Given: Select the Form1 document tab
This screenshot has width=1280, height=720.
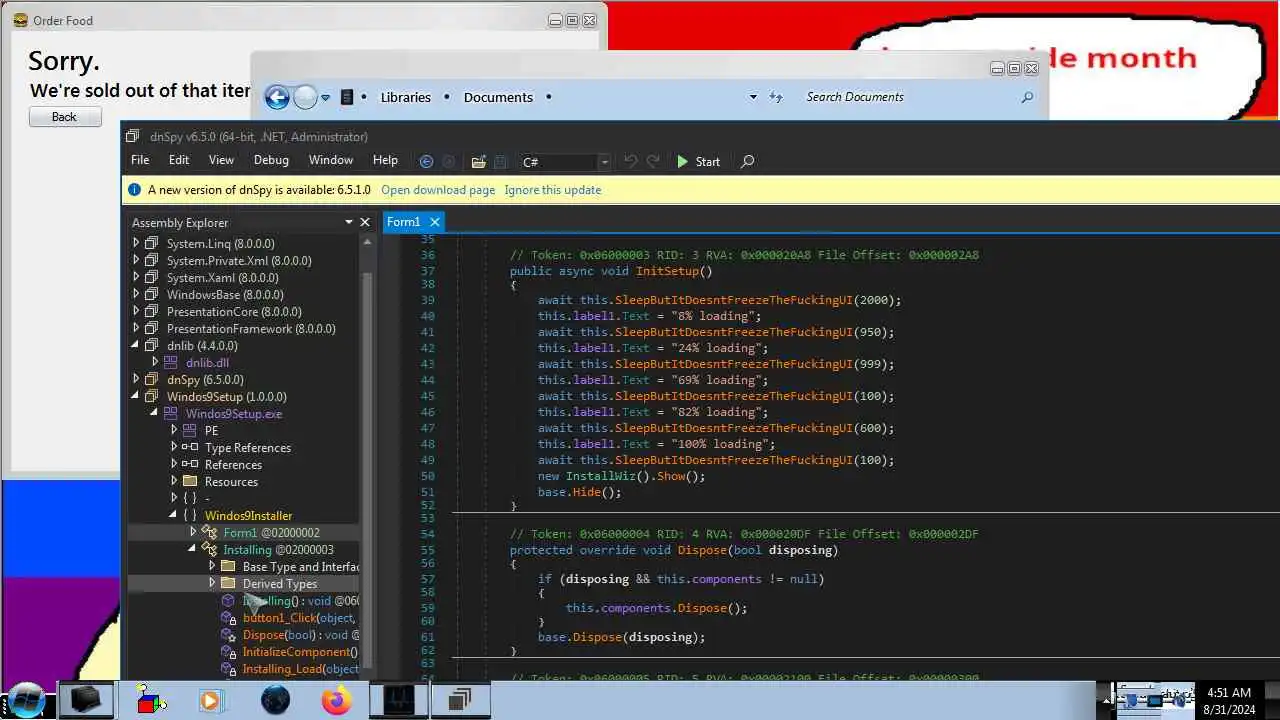Looking at the screenshot, I should (x=404, y=222).
